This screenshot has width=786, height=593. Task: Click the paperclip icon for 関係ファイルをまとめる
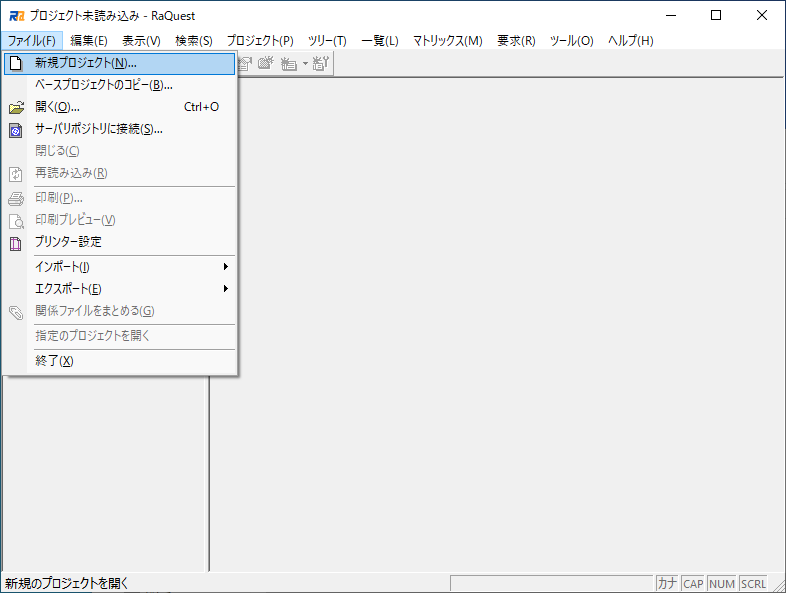point(16,312)
